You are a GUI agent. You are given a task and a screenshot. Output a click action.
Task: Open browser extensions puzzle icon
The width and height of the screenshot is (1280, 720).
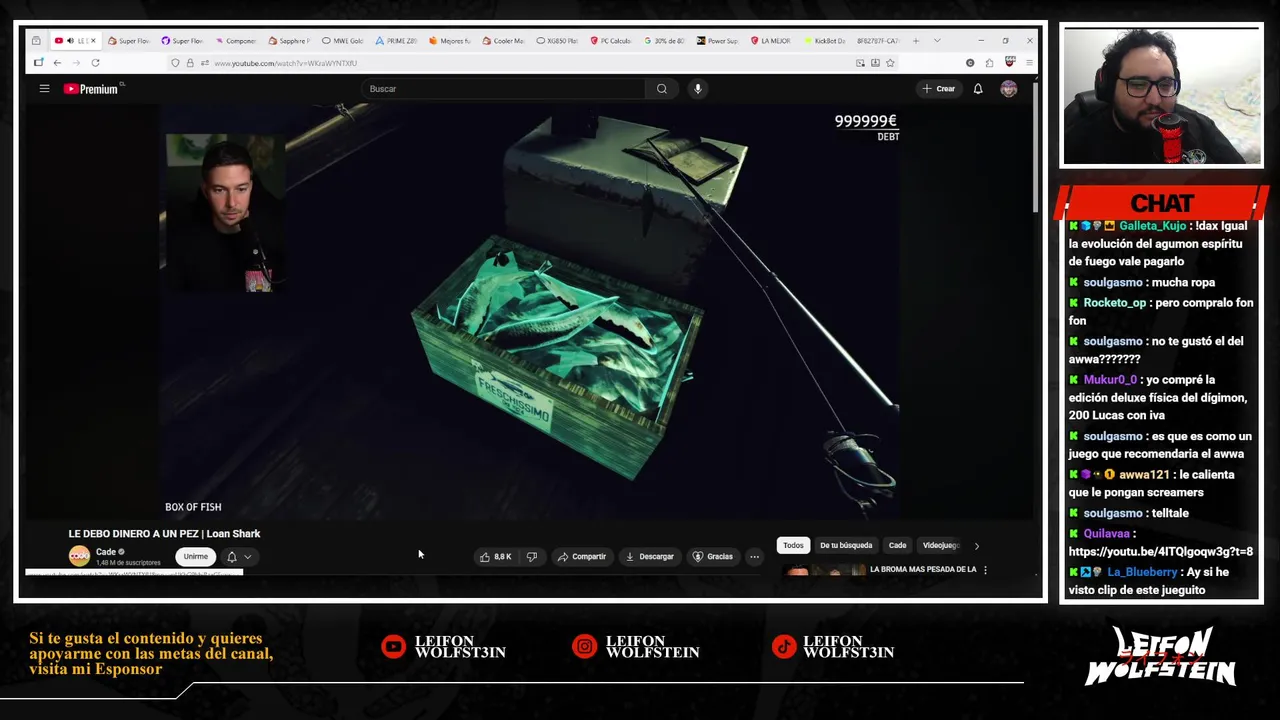[989, 63]
